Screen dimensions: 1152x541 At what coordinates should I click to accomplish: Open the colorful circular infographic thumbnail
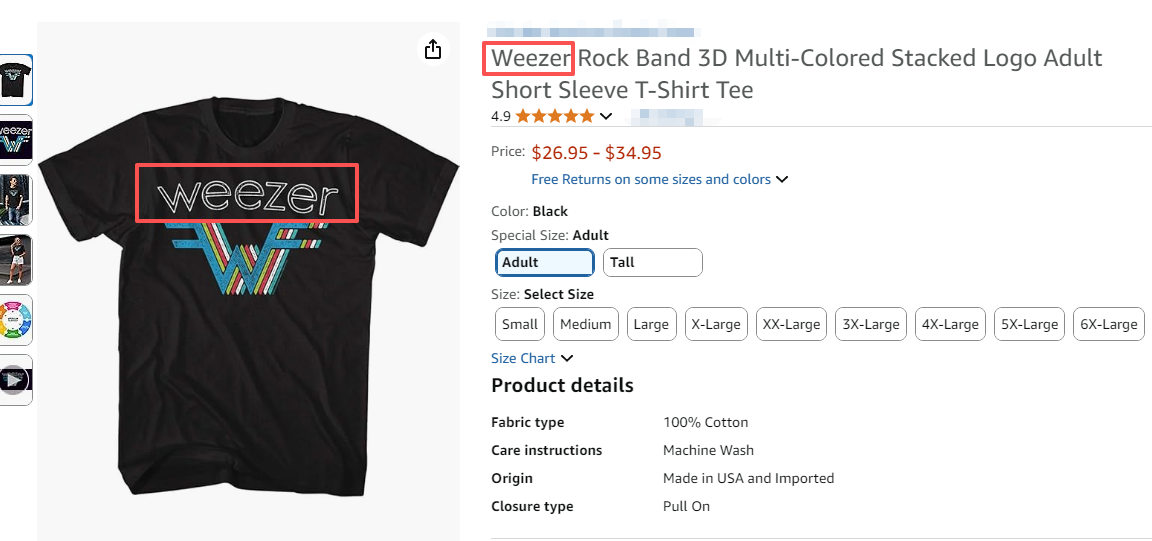[16, 320]
